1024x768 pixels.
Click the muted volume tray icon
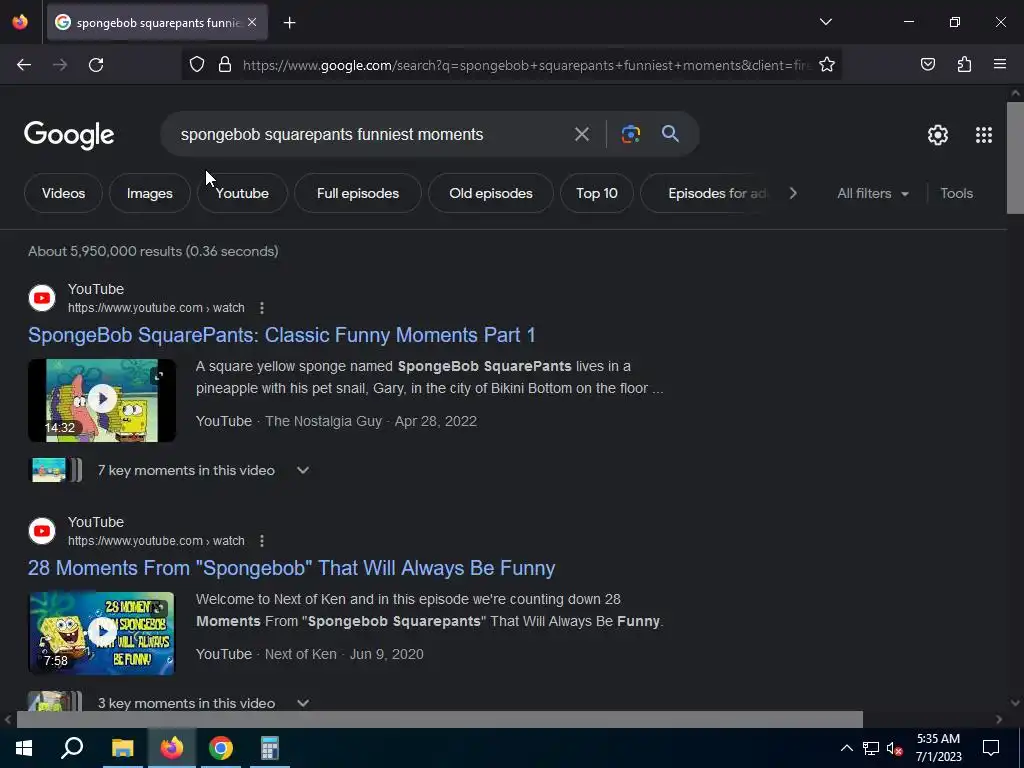[894, 748]
